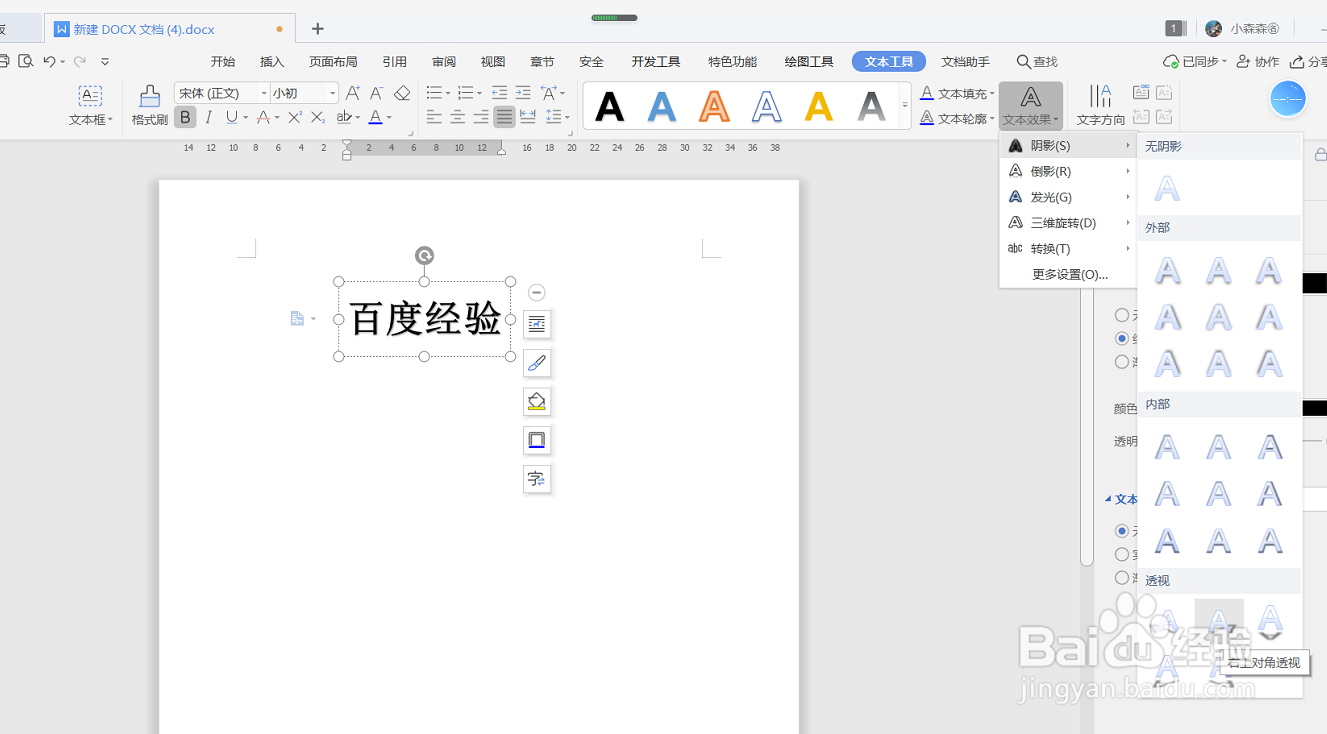Apply superscript formatting

[295, 117]
